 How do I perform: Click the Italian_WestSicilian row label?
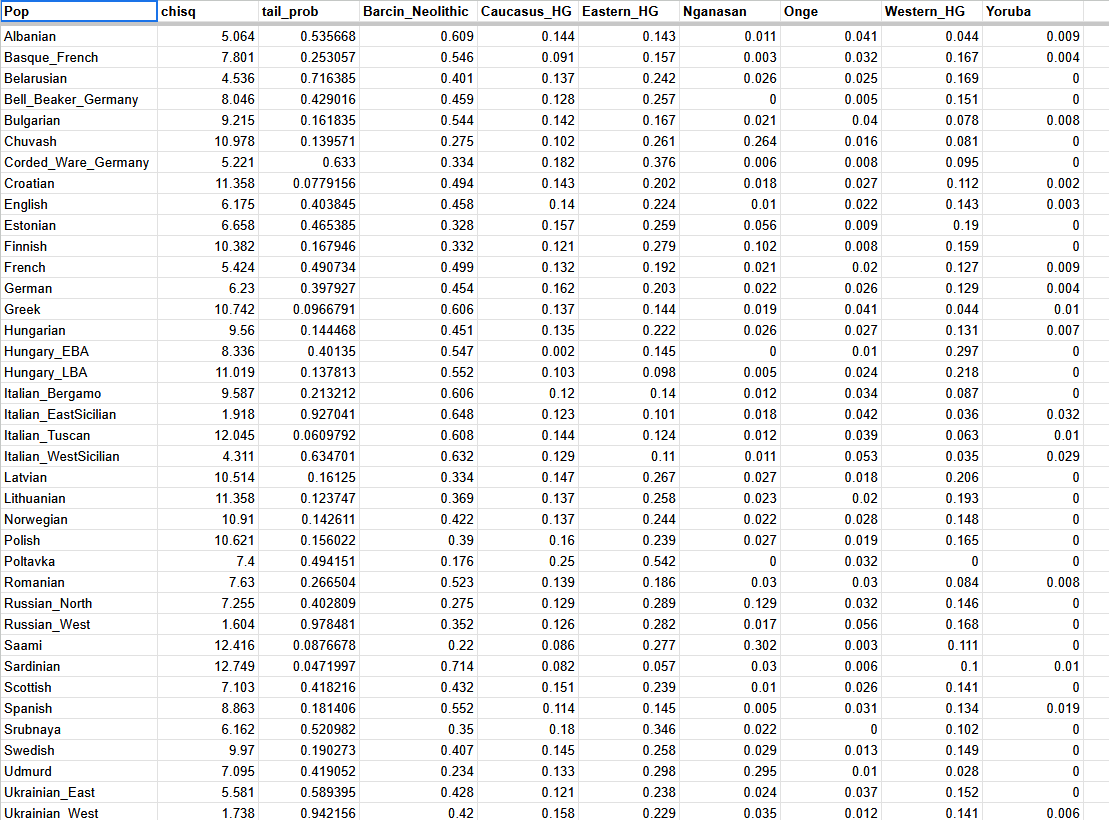[x=62, y=456]
